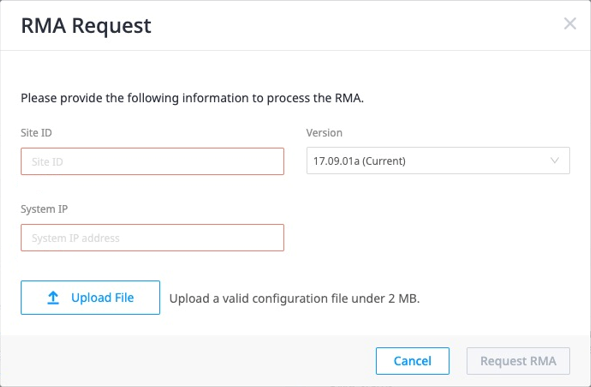Click the X icon at dialog header
This screenshot has width=591, height=387.
click(x=570, y=23)
